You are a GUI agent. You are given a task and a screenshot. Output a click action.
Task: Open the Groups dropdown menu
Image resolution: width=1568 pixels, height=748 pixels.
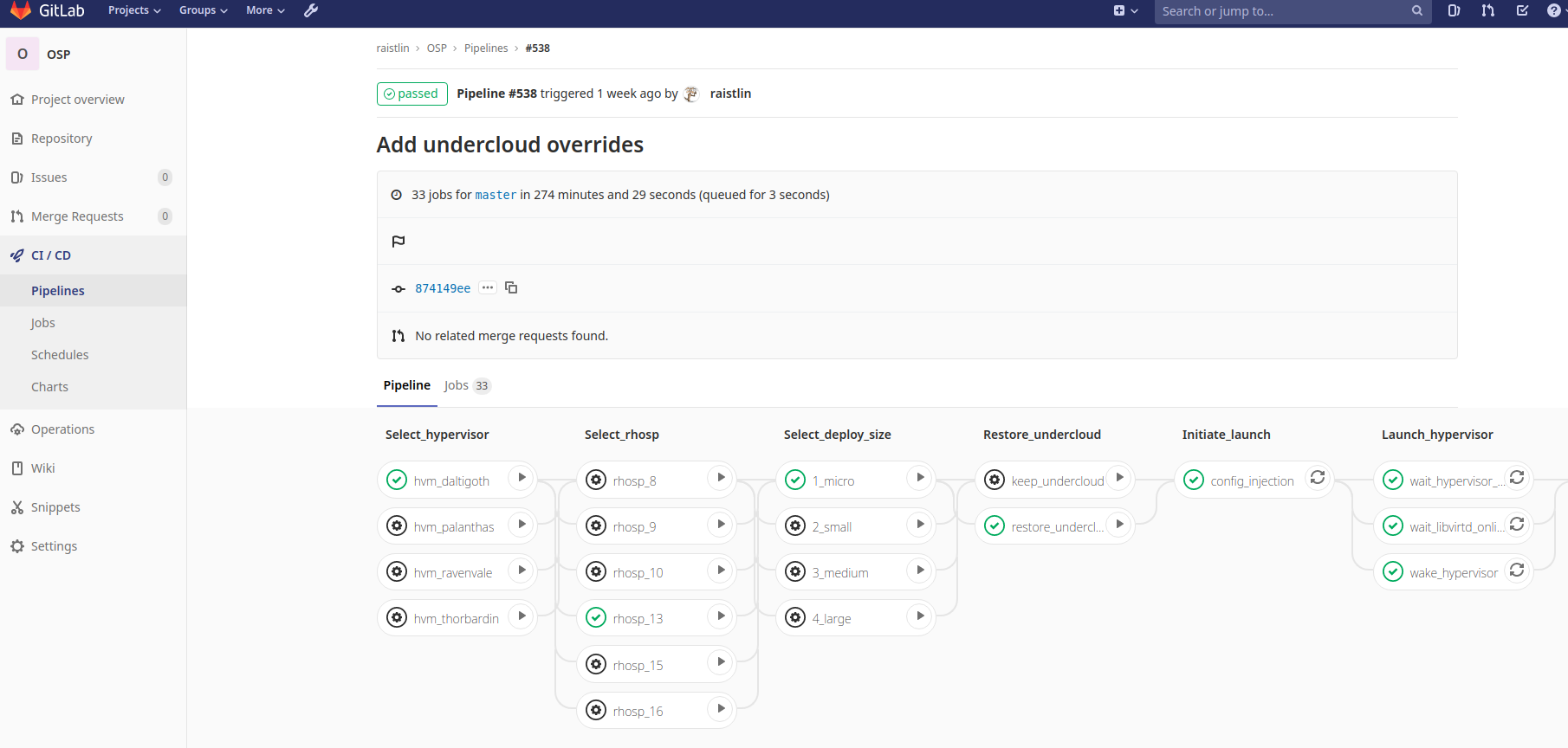coord(203,10)
